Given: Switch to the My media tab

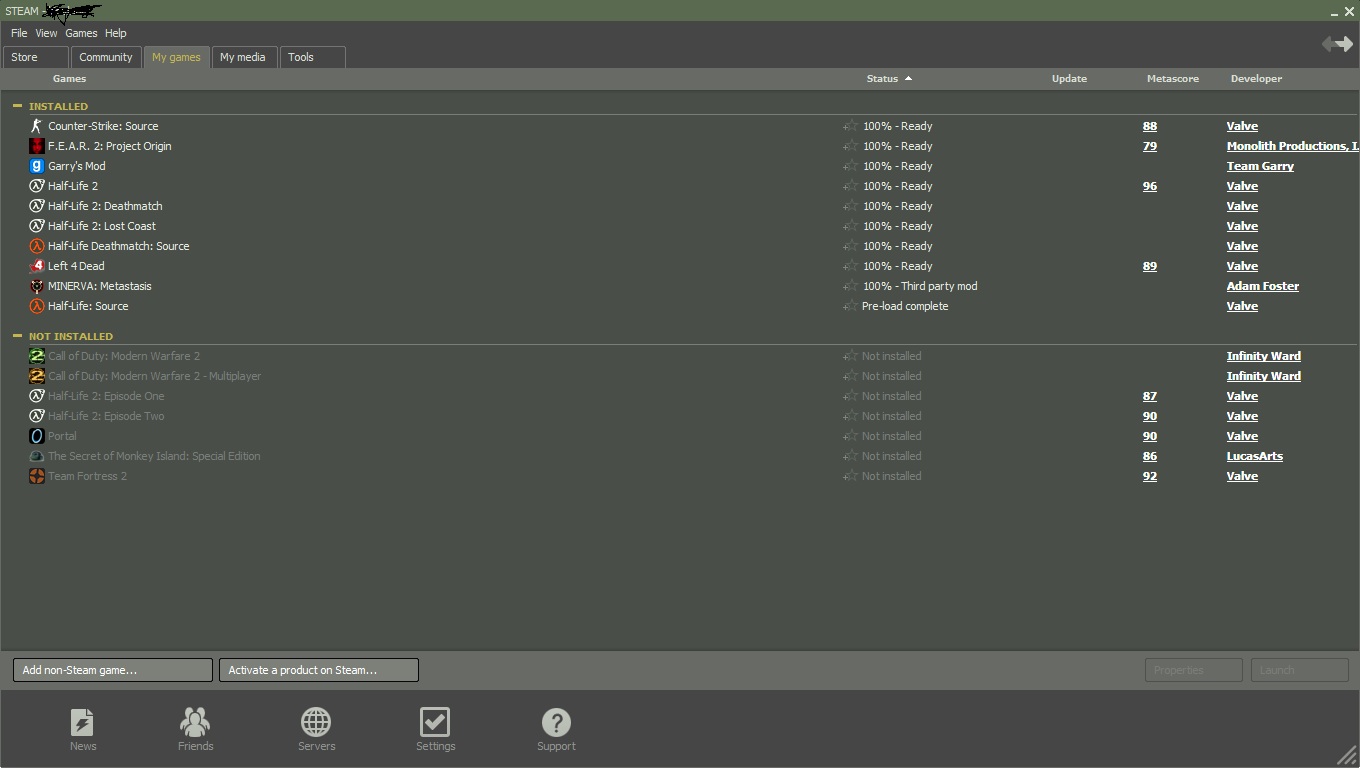Looking at the screenshot, I should click(243, 57).
